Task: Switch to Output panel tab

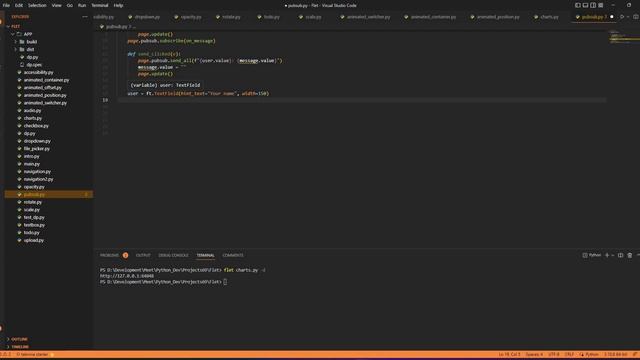Action: click(x=143, y=255)
